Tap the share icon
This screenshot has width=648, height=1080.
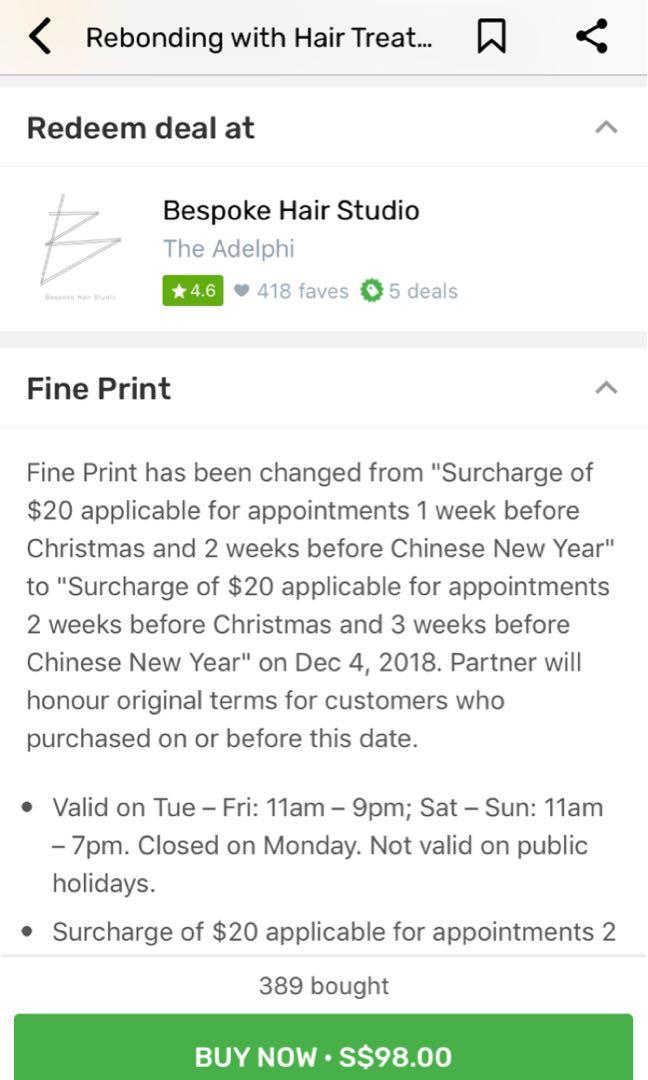pos(592,38)
